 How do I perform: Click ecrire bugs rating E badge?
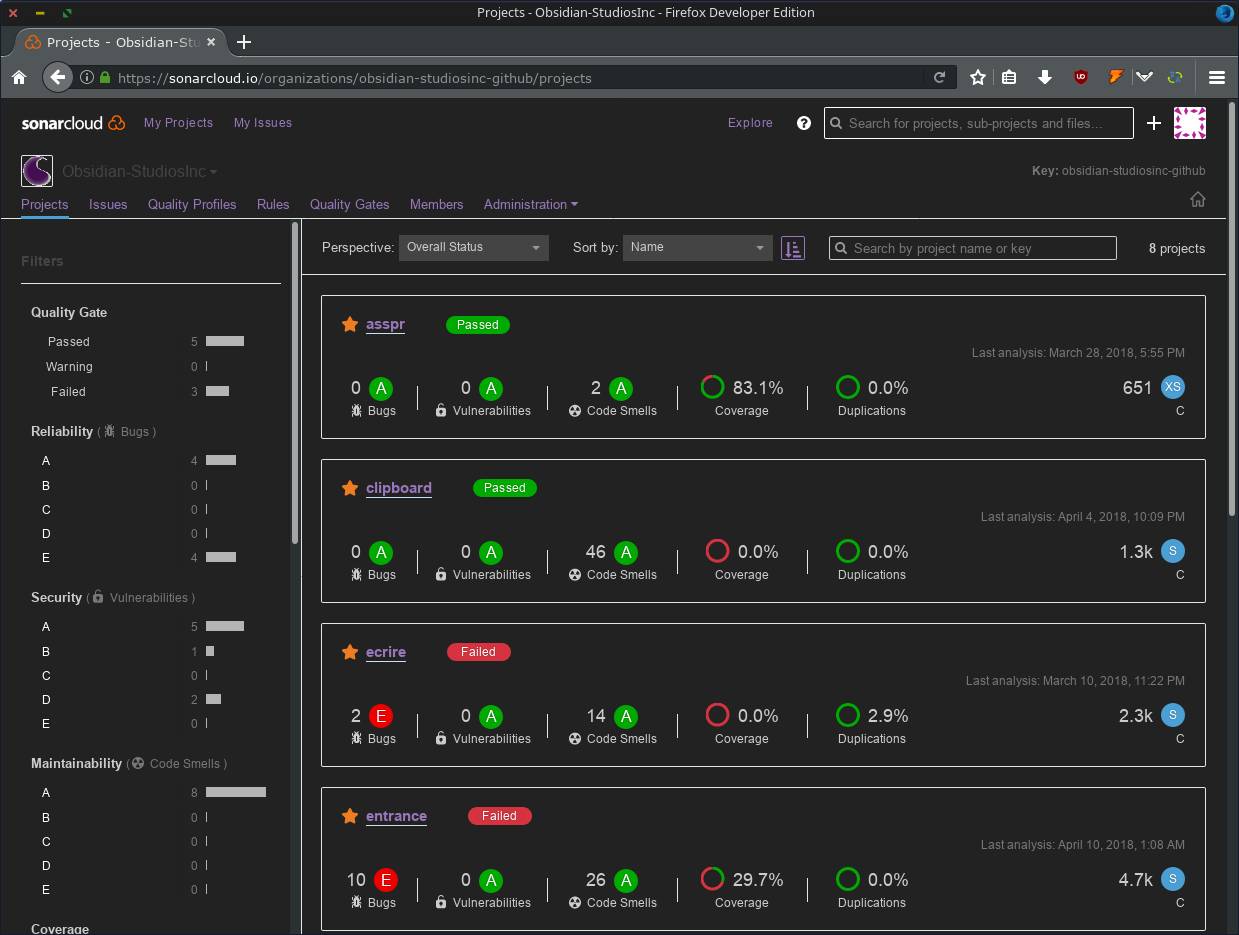tap(380, 716)
